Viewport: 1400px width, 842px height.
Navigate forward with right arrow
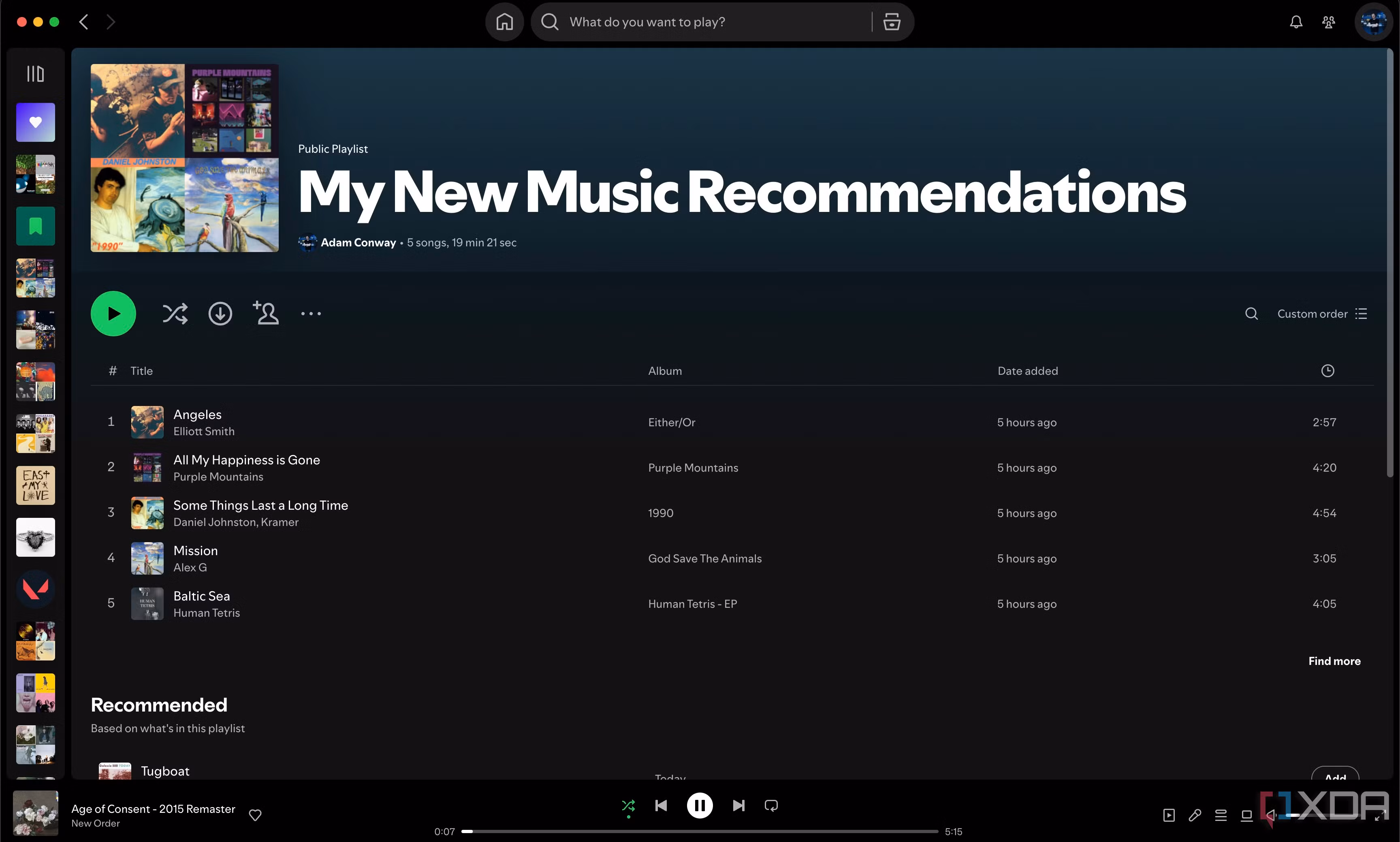(x=111, y=22)
